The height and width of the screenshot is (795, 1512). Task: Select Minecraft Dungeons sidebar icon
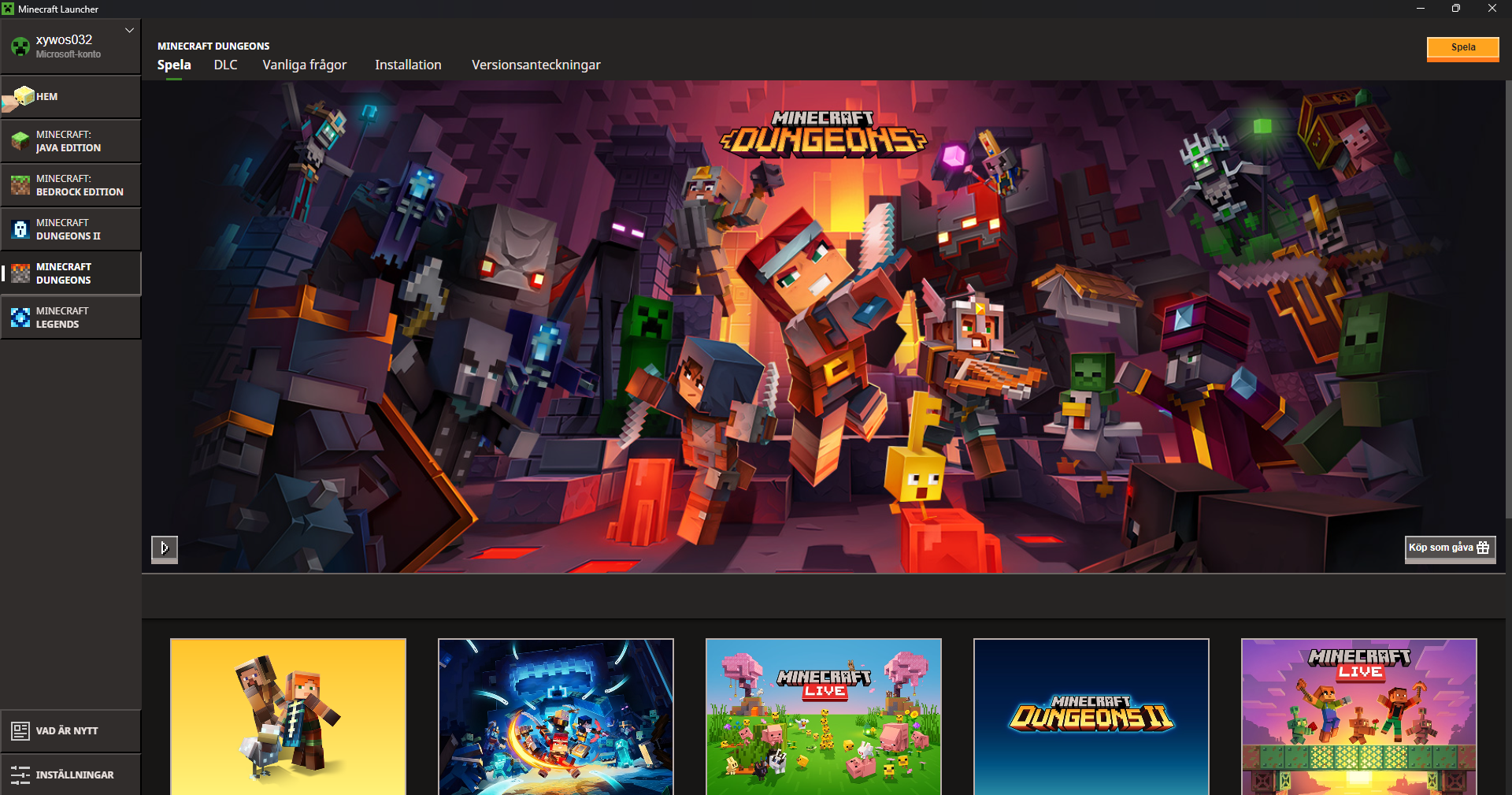click(x=20, y=273)
